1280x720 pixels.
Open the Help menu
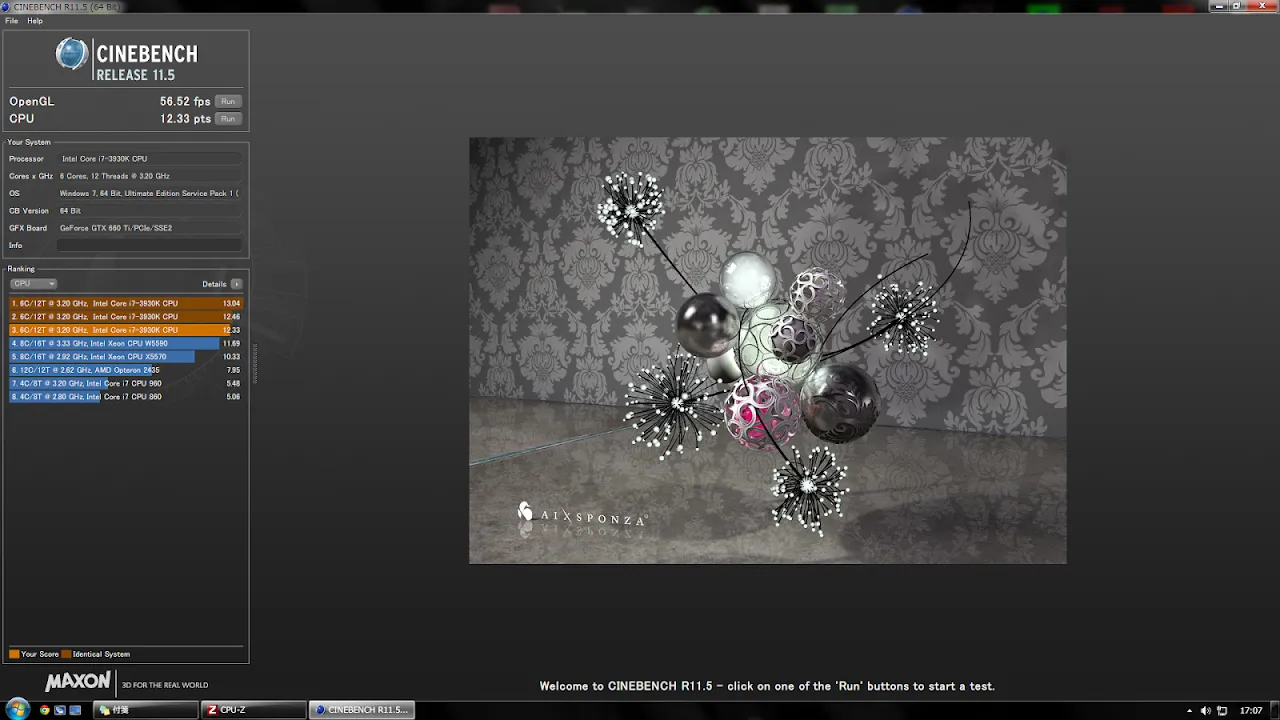coord(35,21)
